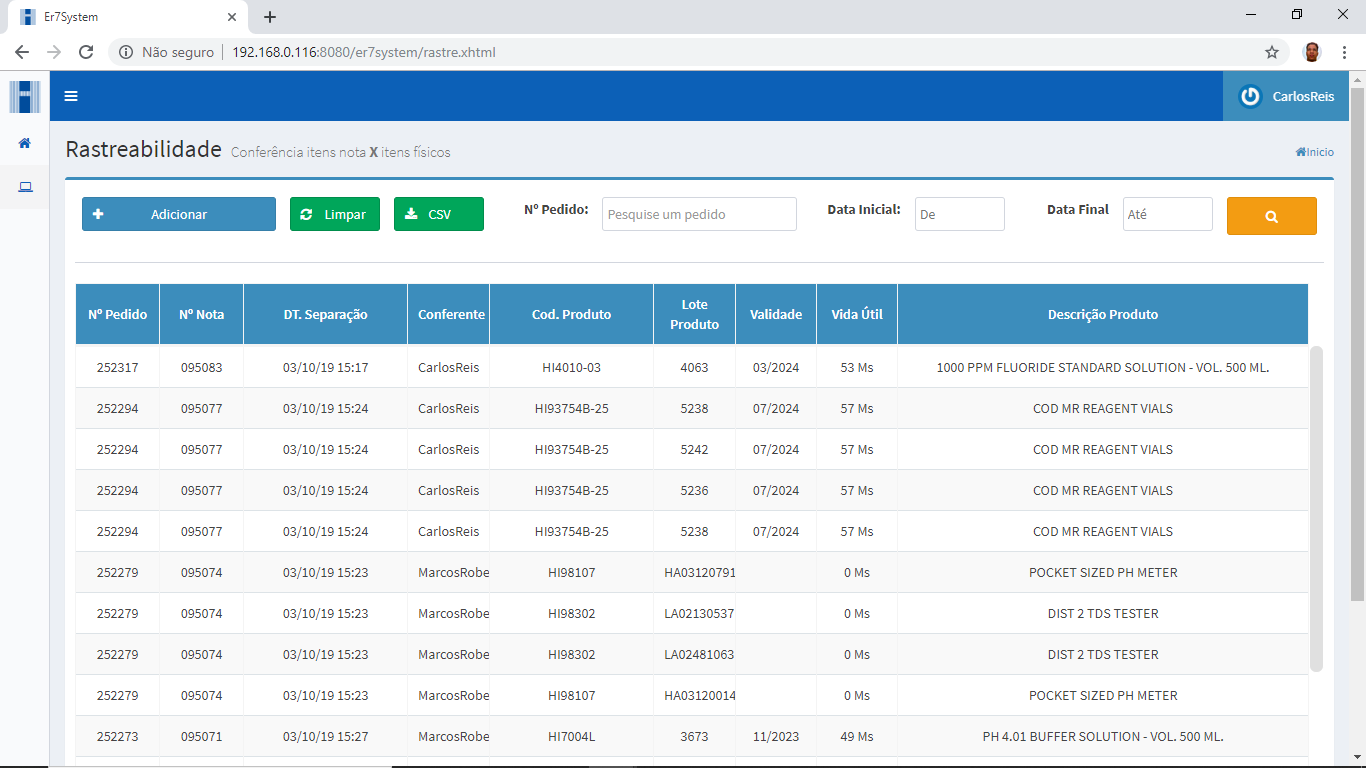1366x768 pixels.
Task: Click note number 095071 cell
Action: pos(202,736)
